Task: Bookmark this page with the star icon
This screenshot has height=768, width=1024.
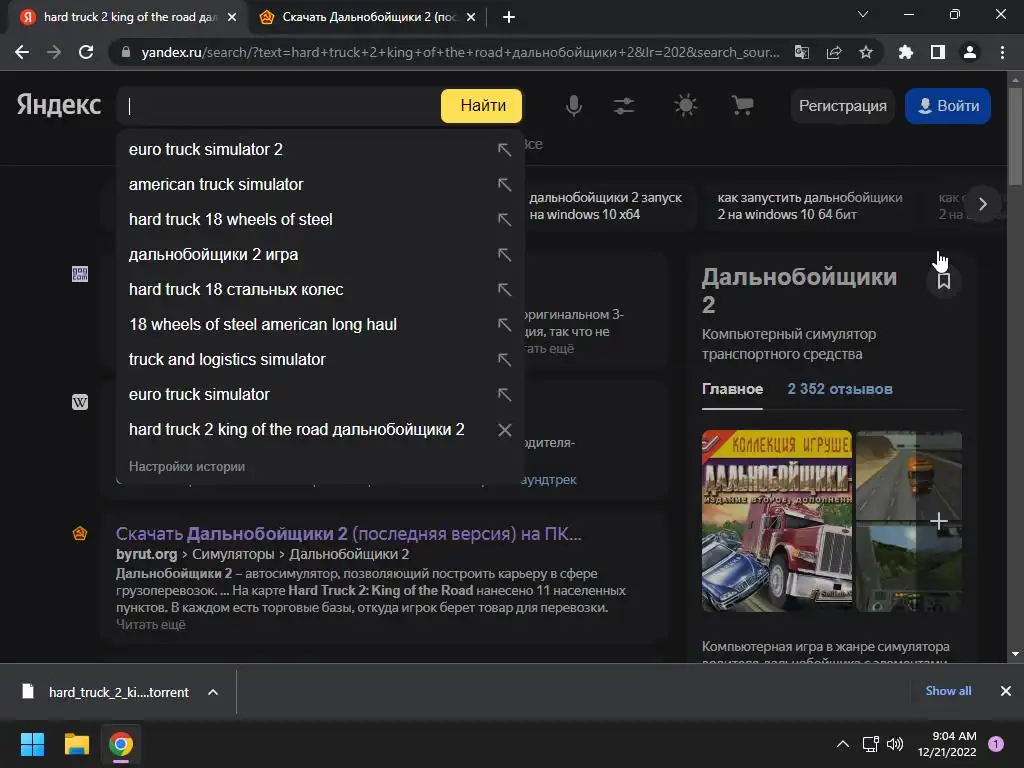Action: pyautogui.click(x=866, y=52)
